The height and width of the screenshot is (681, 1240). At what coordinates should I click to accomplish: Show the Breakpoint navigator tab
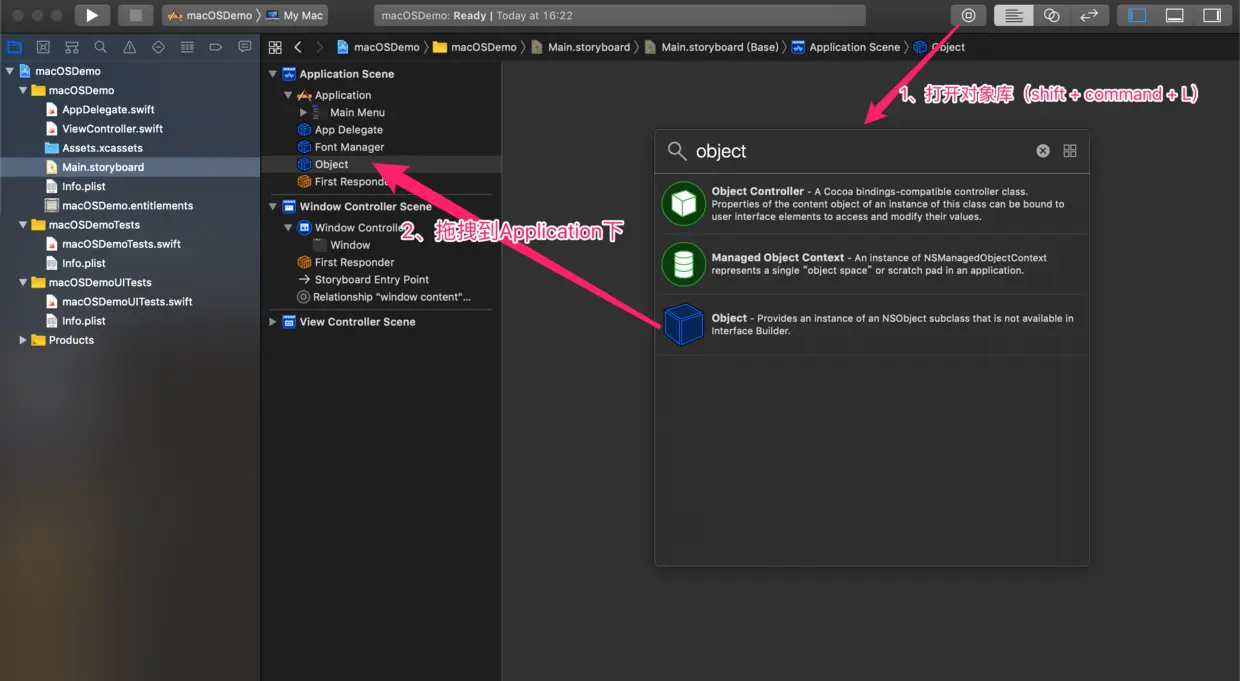[216, 47]
